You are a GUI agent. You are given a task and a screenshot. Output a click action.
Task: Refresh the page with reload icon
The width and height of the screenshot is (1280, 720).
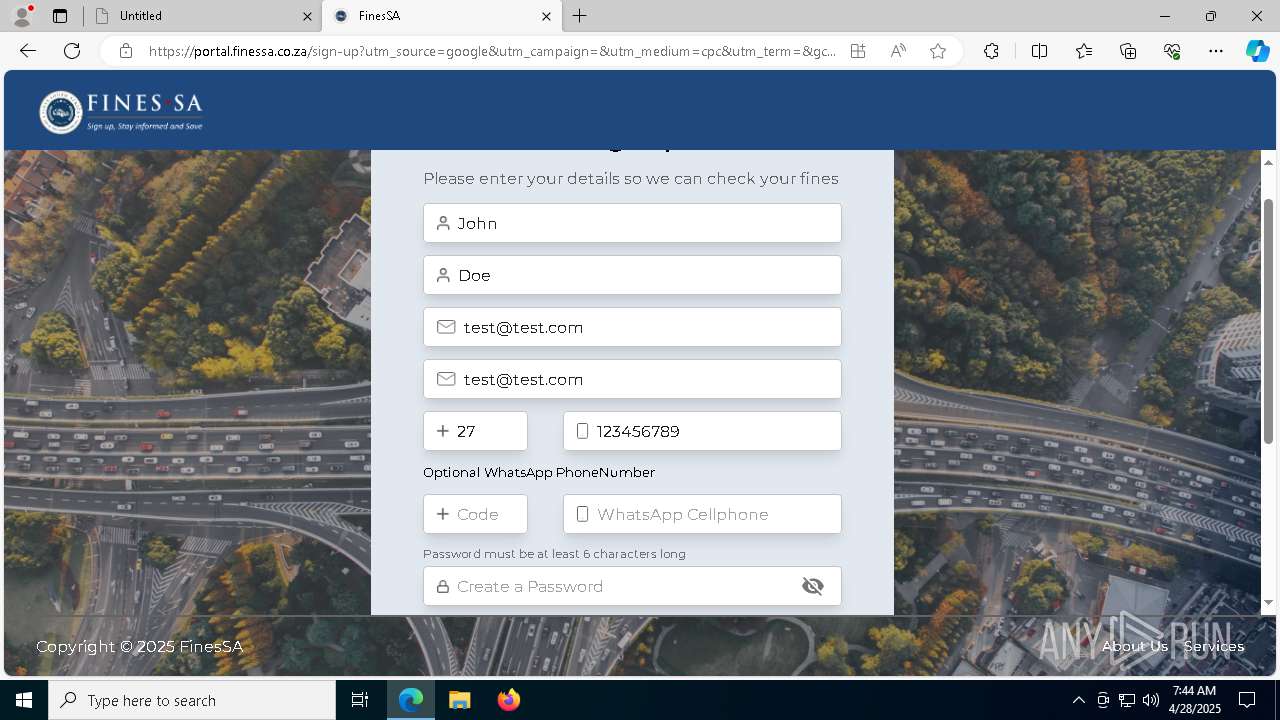click(72, 51)
